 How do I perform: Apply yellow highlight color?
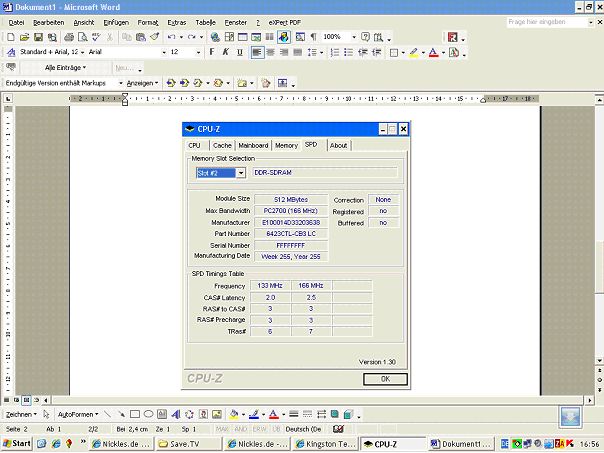pos(414,52)
